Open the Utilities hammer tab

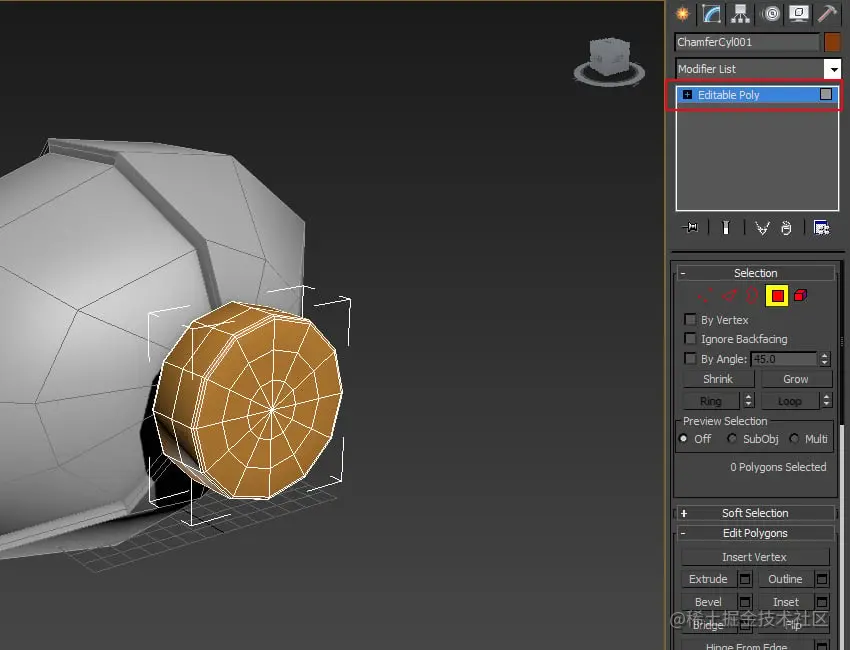point(828,14)
